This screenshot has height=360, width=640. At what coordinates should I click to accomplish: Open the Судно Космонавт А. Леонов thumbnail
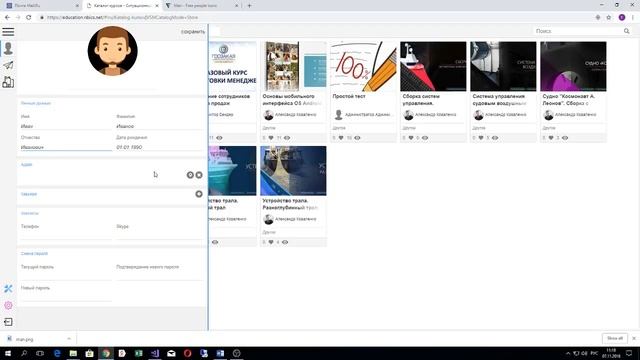573,66
